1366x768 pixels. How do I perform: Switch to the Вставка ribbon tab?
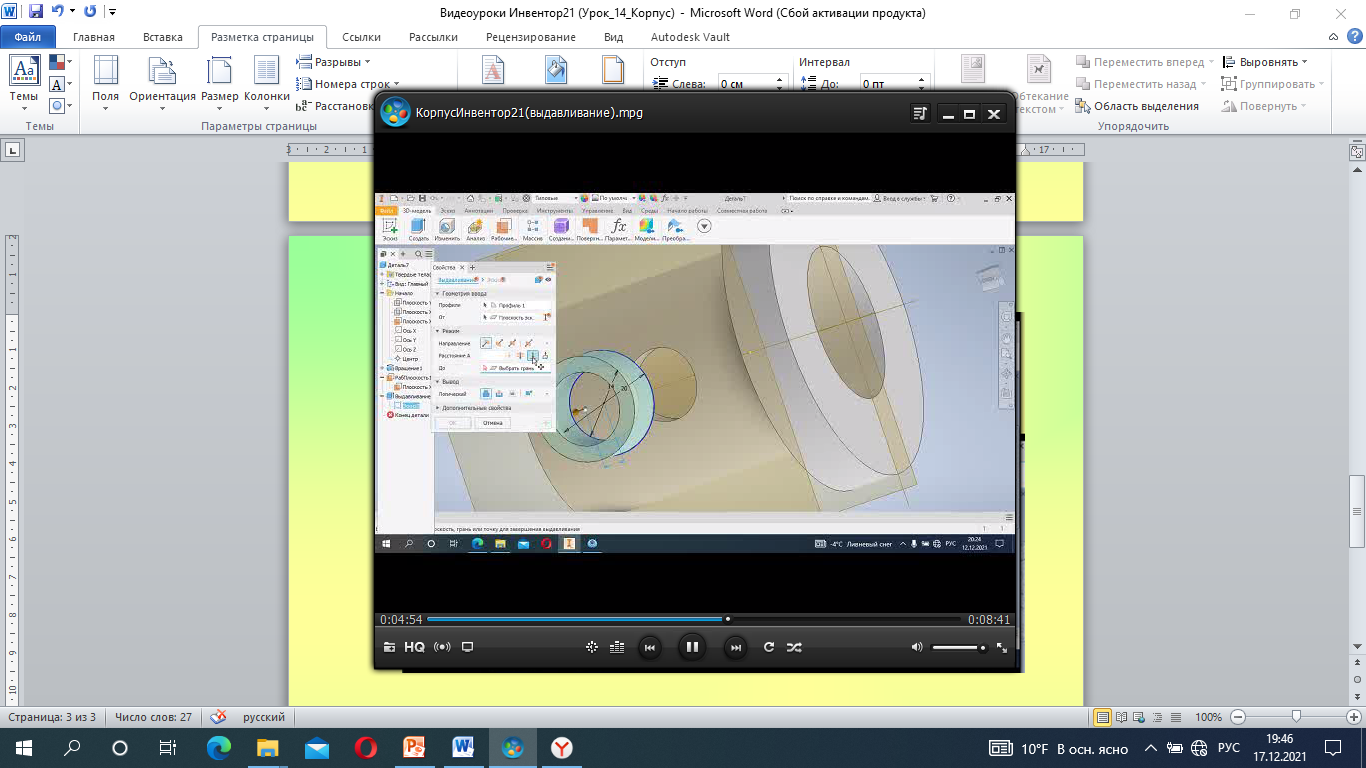click(163, 37)
